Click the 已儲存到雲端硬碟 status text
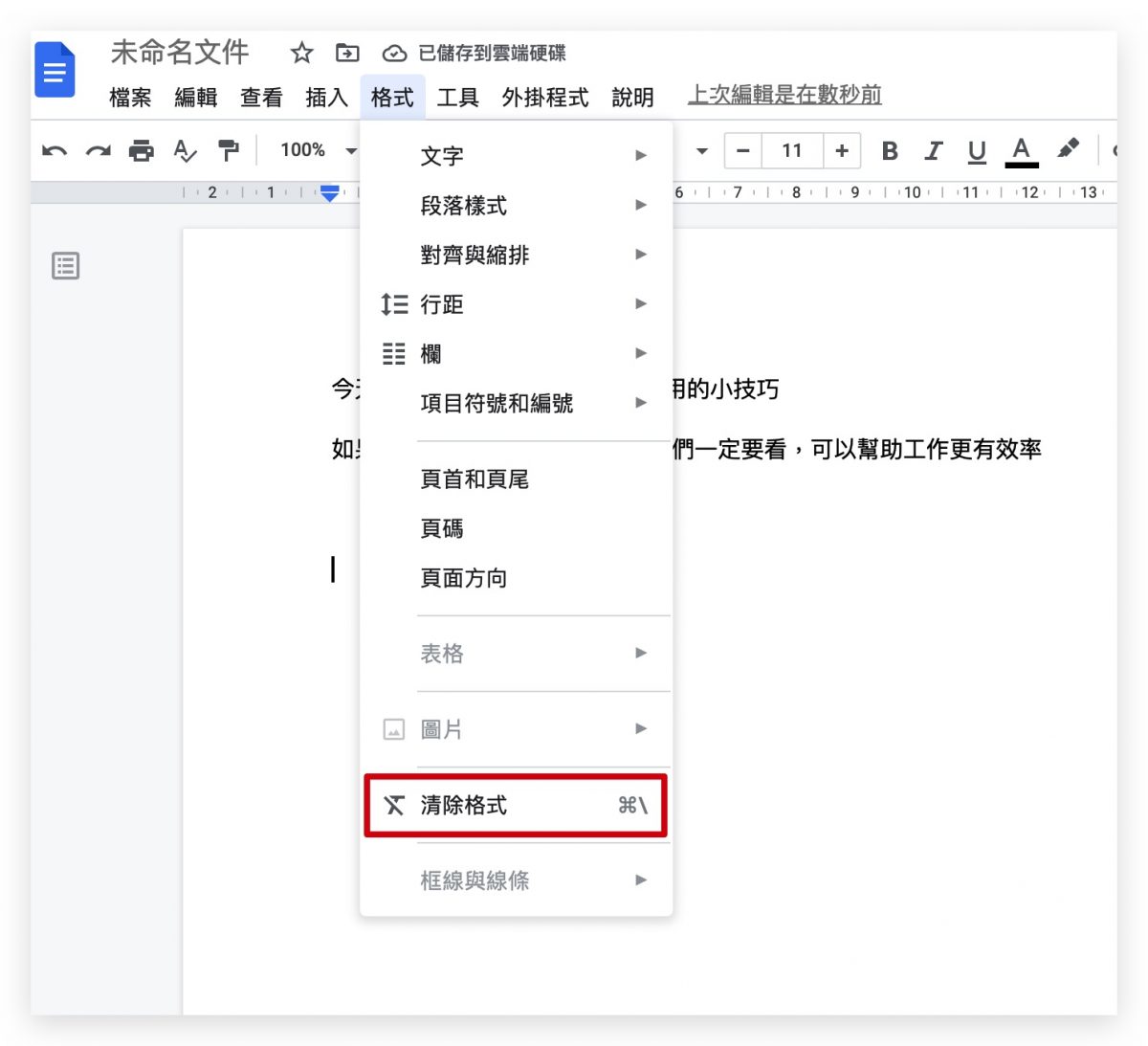The width and height of the screenshot is (1148, 1046). [492, 54]
